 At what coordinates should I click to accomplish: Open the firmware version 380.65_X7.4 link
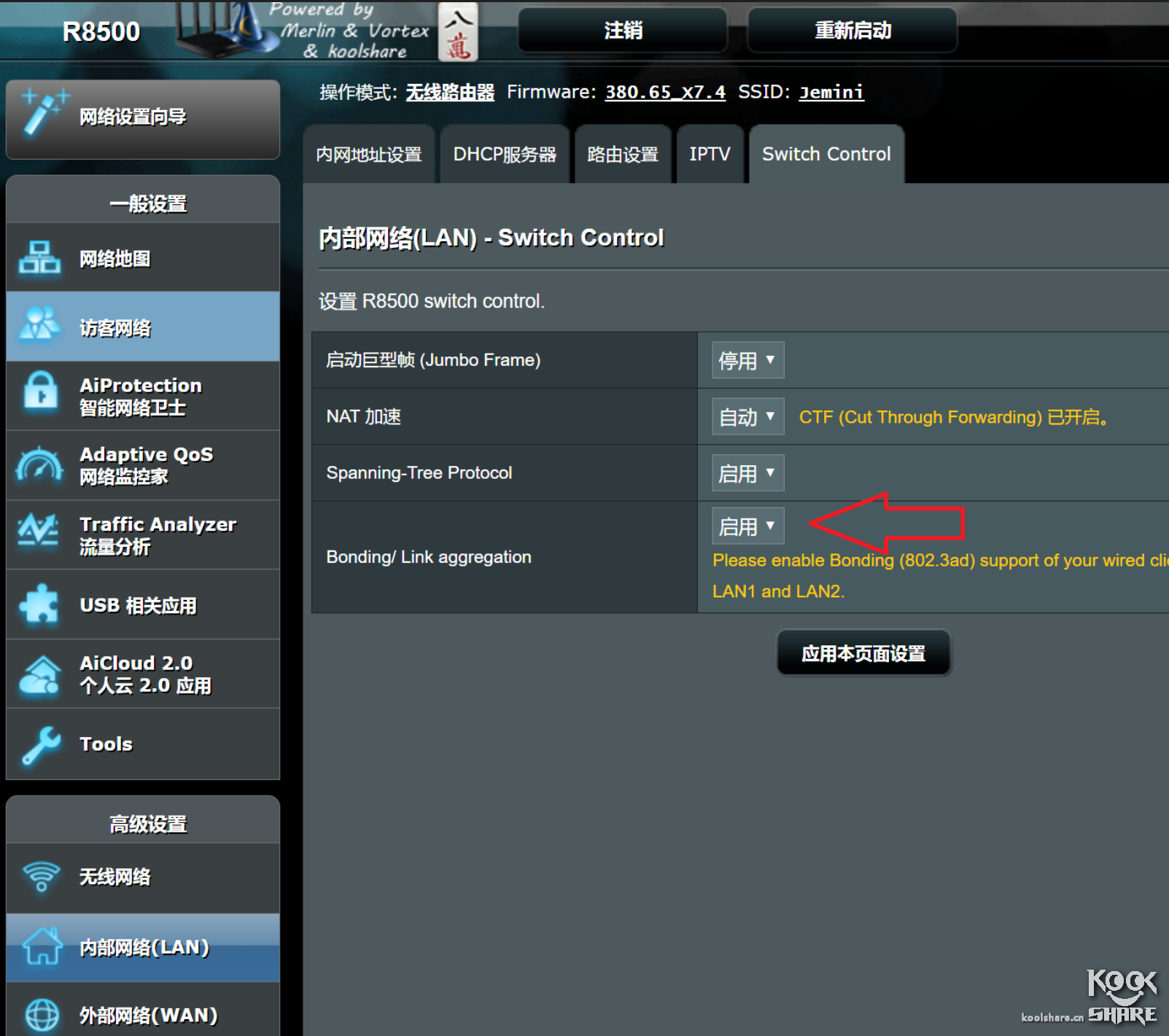(x=665, y=93)
